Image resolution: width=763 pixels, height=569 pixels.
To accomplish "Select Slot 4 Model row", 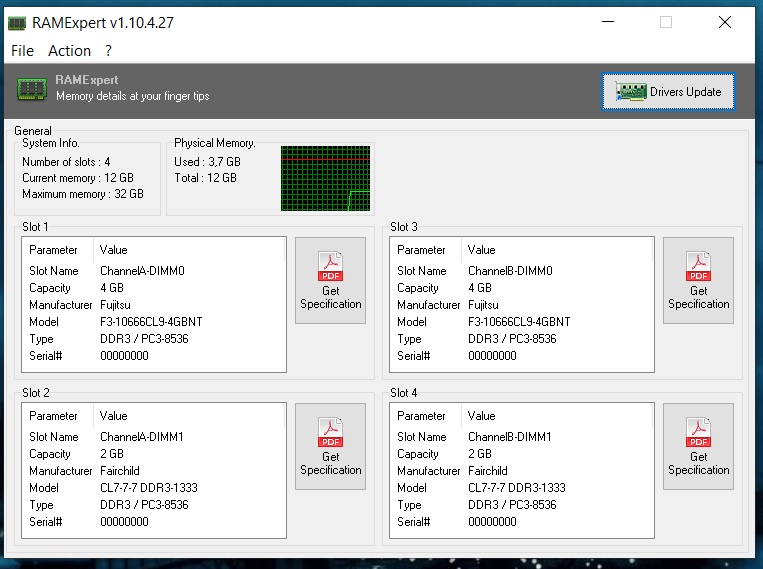I will pyautogui.click(x=522, y=488).
